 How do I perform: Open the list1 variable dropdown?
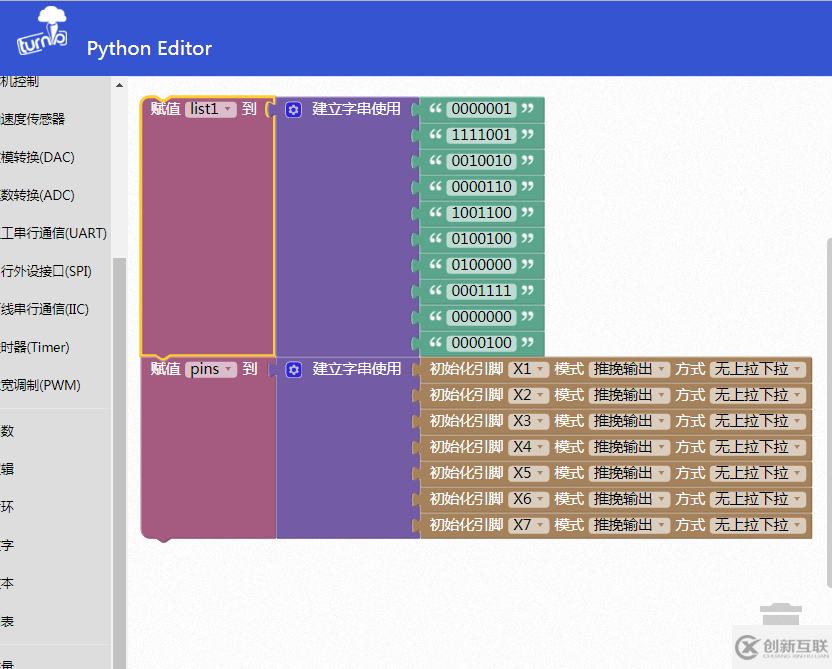click(211, 109)
